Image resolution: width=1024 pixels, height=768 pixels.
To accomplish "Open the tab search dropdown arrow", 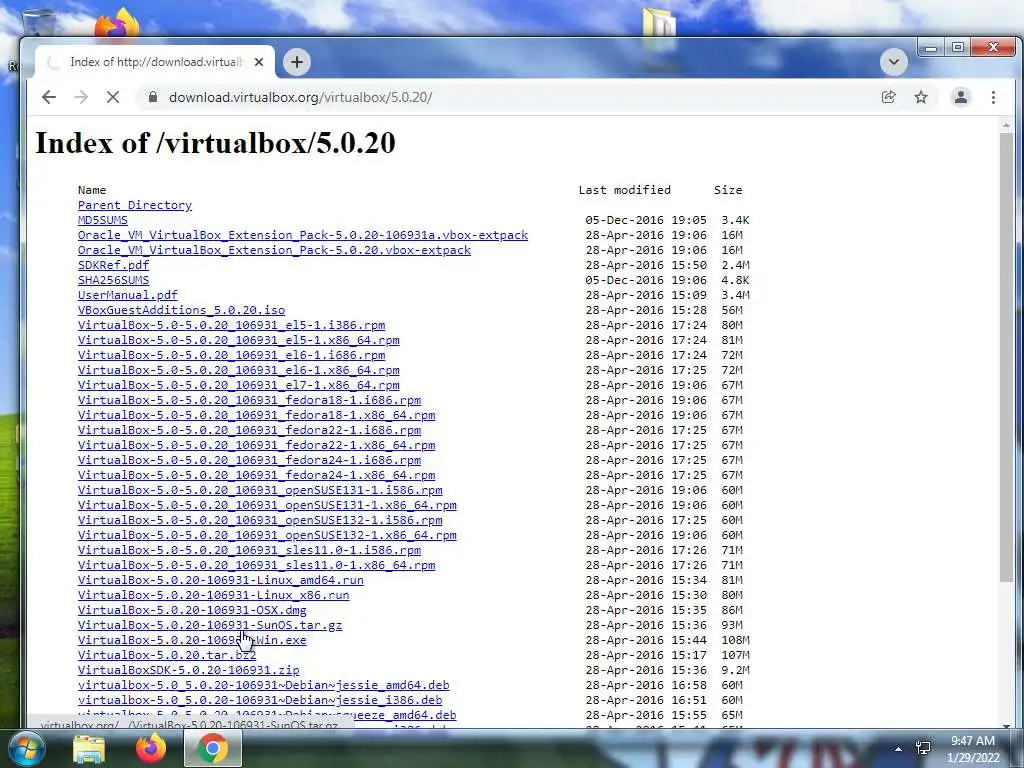I will click(893, 62).
